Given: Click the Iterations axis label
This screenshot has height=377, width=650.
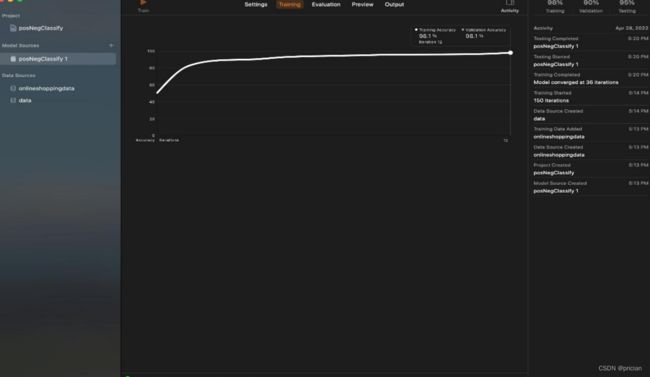Looking at the screenshot, I should (x=169, y=140).
